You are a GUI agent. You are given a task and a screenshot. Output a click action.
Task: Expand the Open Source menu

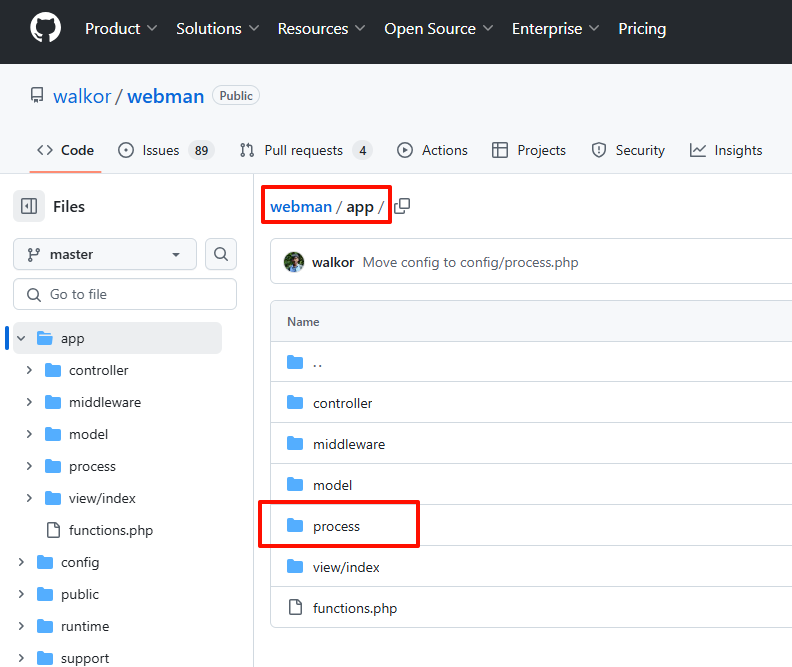click(438, 29)
